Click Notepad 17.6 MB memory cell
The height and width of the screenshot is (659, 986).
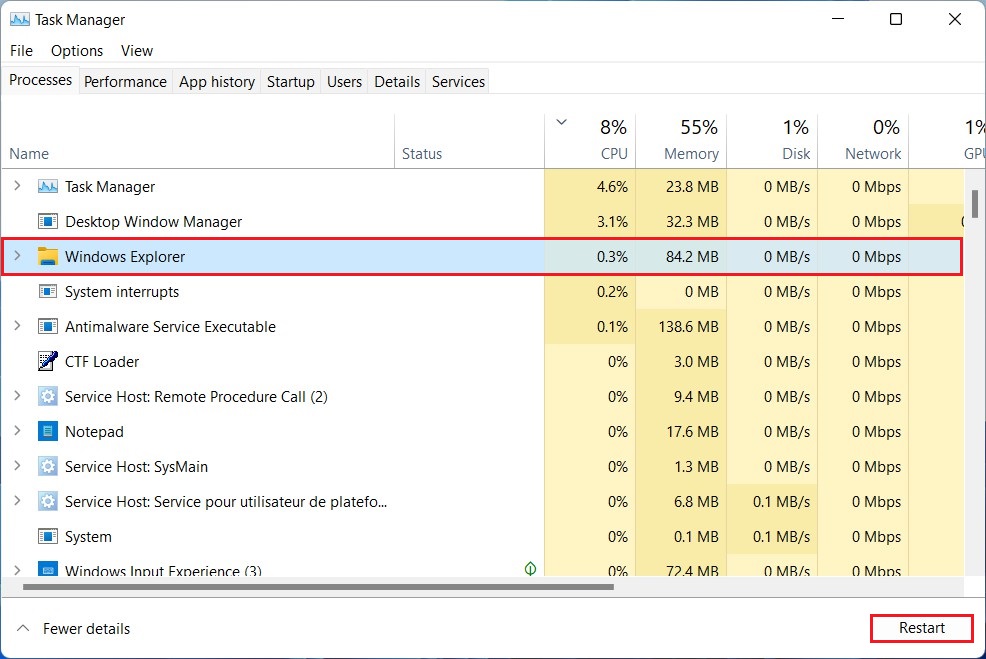tap(681, 431)
